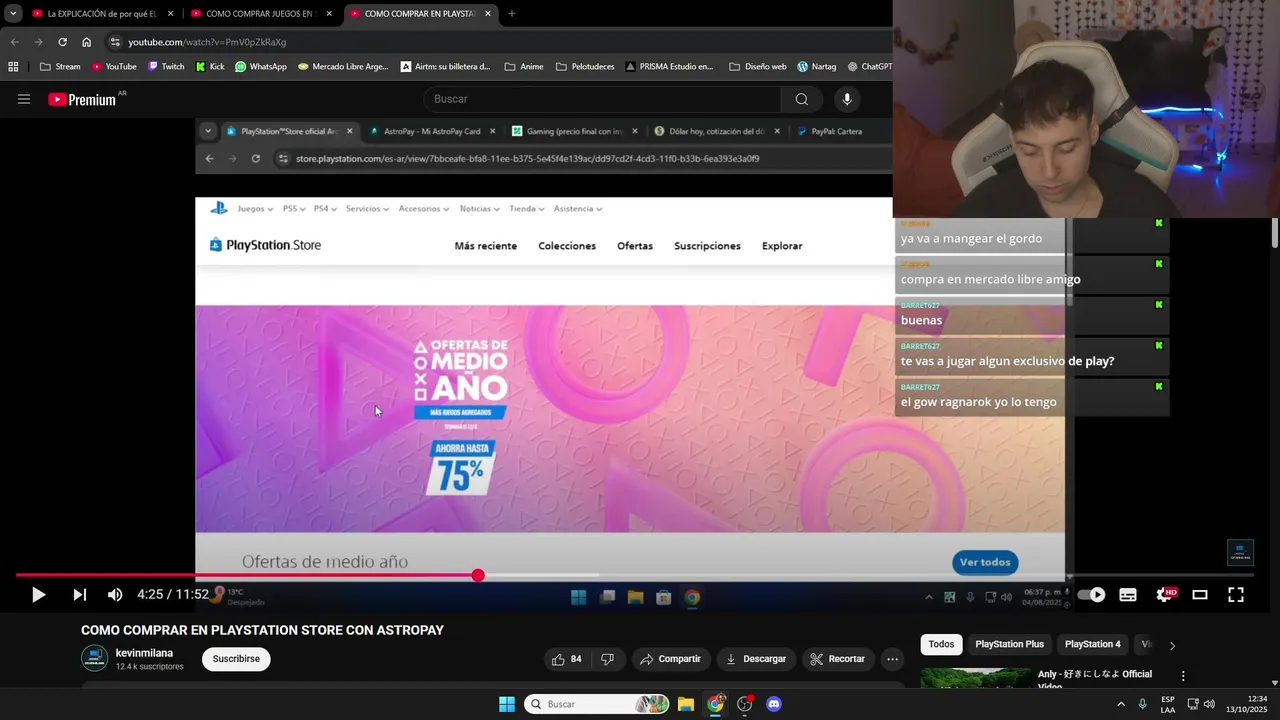Open the Pelotudeces bookmarks folder
Image resolution: width=1280 pixels, height=720 pixels.
[x=586, y=67]
